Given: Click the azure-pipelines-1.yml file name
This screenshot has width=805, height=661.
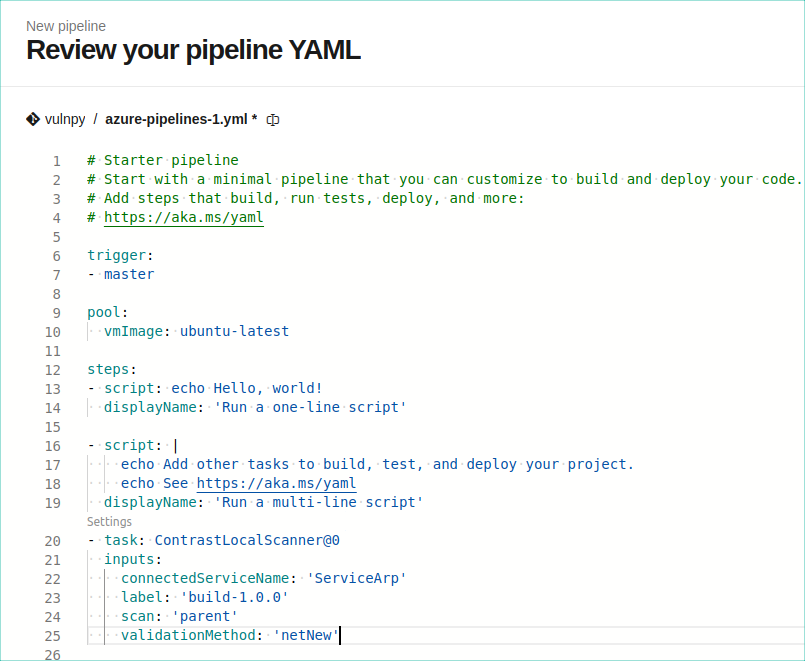Looking at the screenshot, I should 176,119.
